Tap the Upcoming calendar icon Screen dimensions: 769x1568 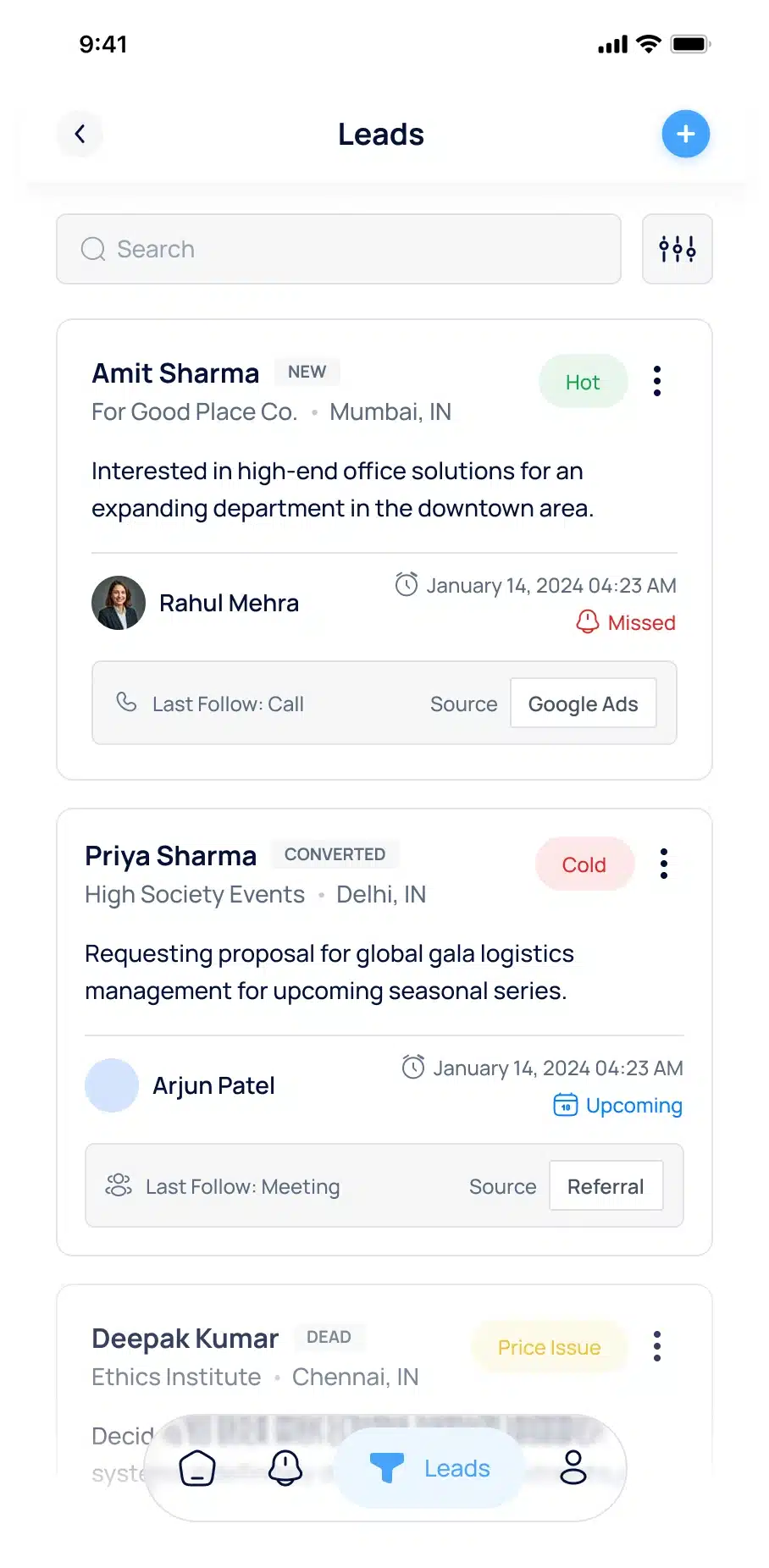click(566, 1105)
